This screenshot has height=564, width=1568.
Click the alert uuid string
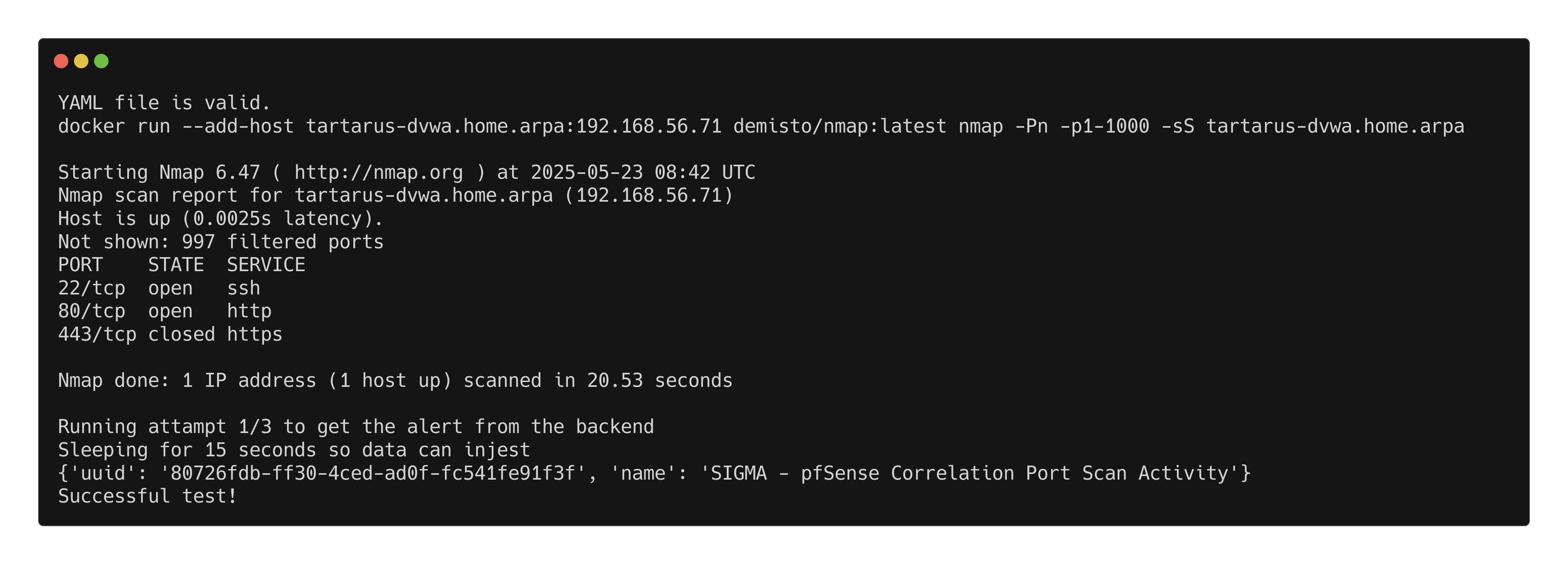pos(368,473)
